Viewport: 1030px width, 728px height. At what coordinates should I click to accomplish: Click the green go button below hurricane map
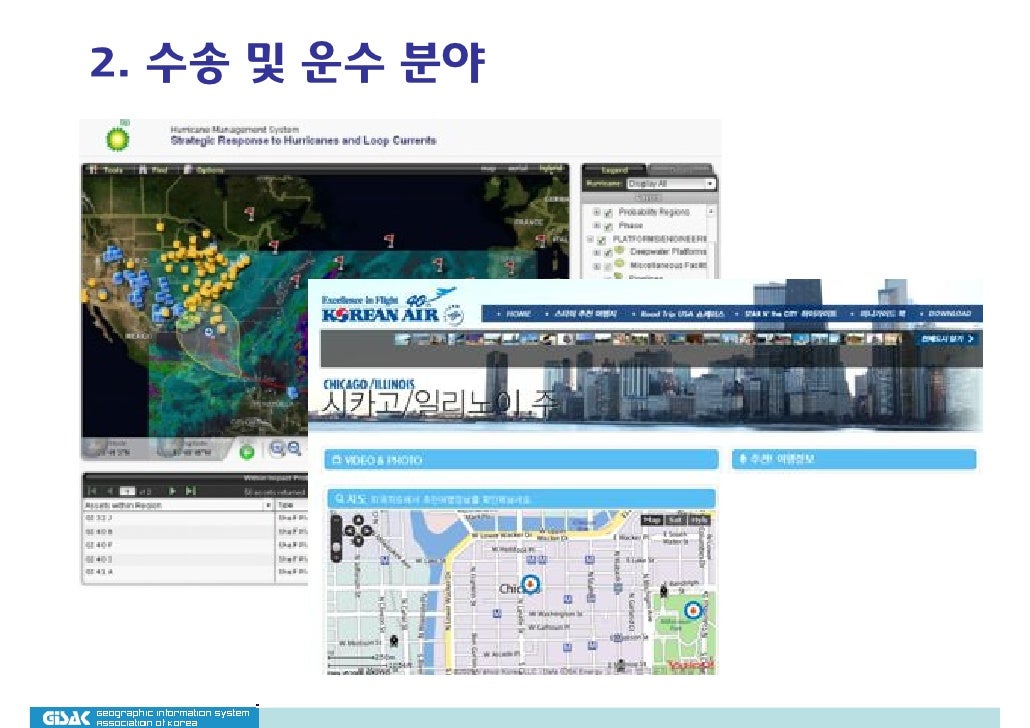click(247, 451)
